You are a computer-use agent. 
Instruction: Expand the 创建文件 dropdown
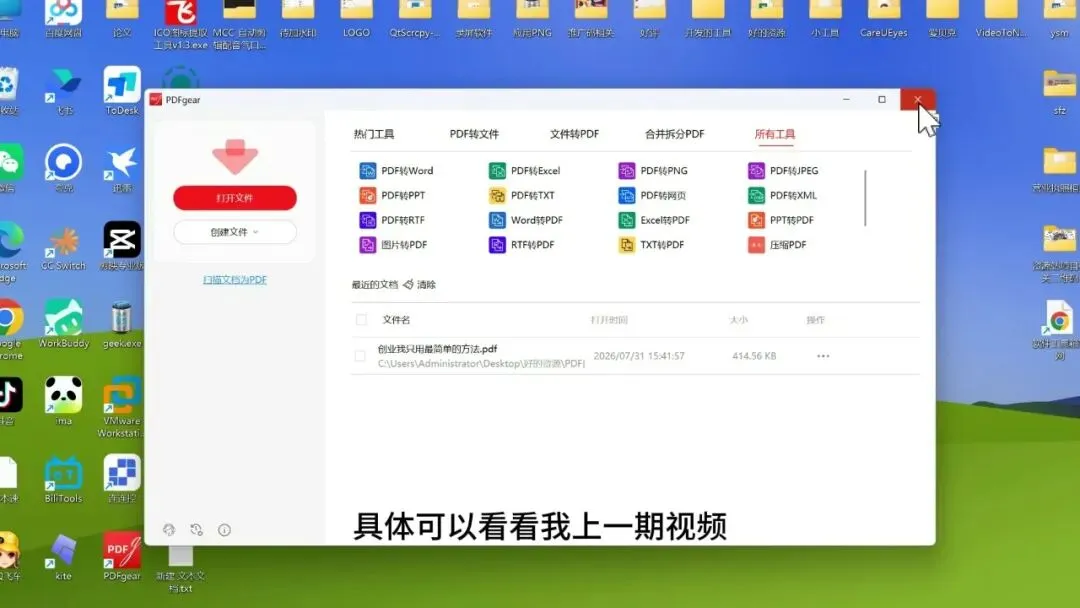click(235, 232)
